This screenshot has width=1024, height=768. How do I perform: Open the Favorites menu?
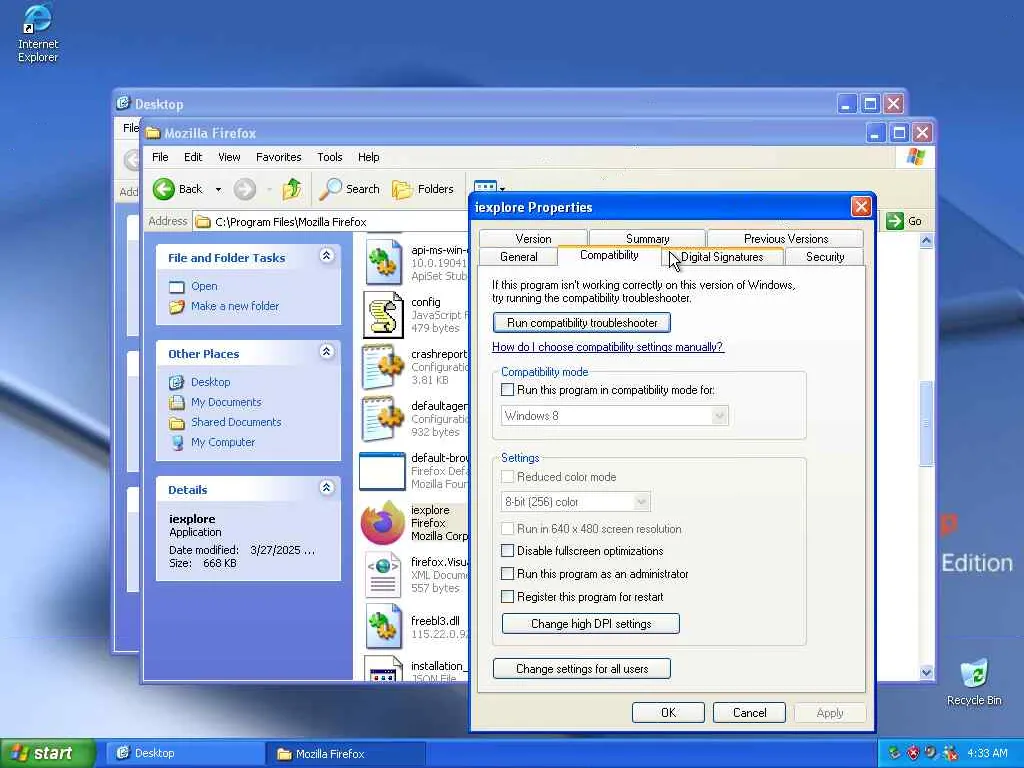click(278, 157)
